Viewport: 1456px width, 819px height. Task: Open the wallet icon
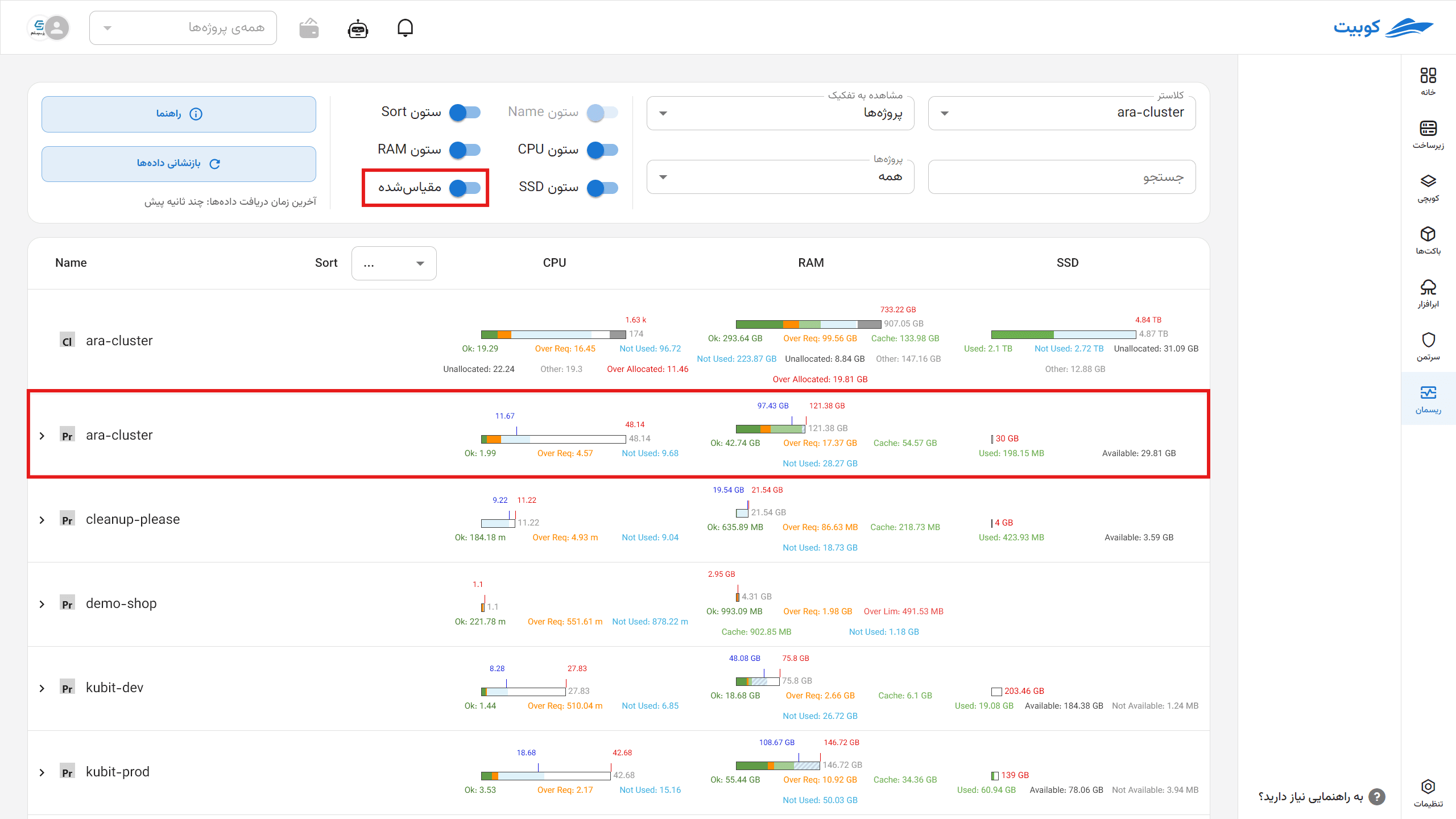(309, 28)
